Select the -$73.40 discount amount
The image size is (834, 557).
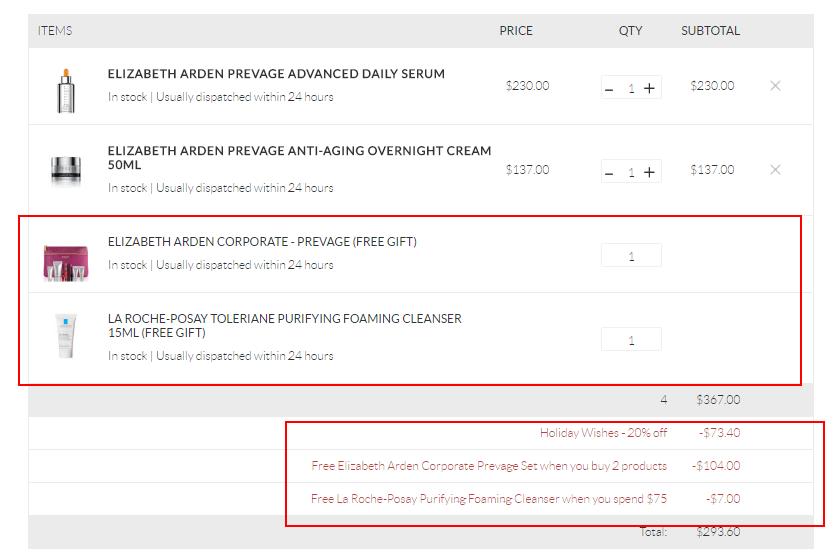point(719,433)
